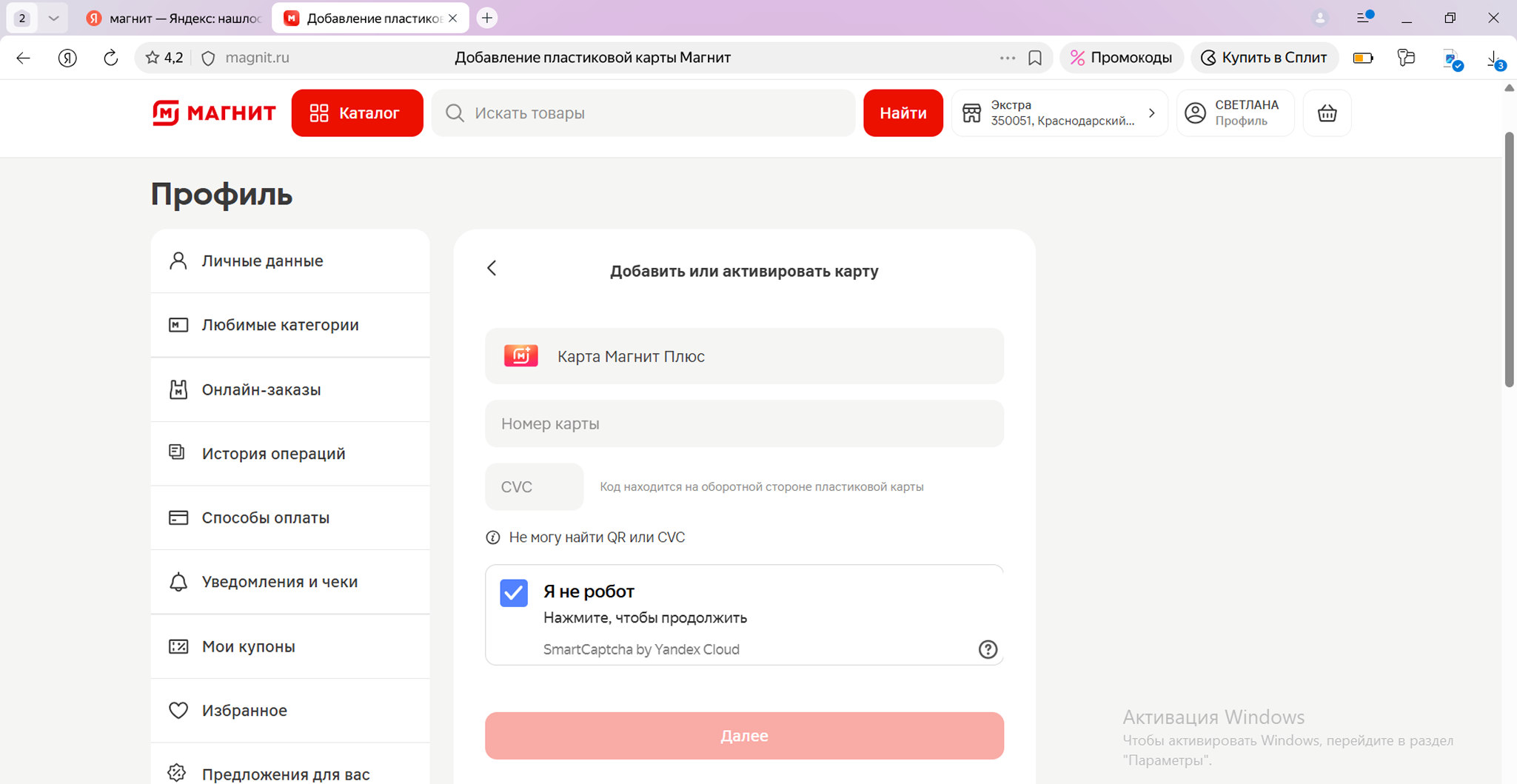
Task: Go back using the card form back arrow
Action: pyautogui.click(x=492, y=268)
